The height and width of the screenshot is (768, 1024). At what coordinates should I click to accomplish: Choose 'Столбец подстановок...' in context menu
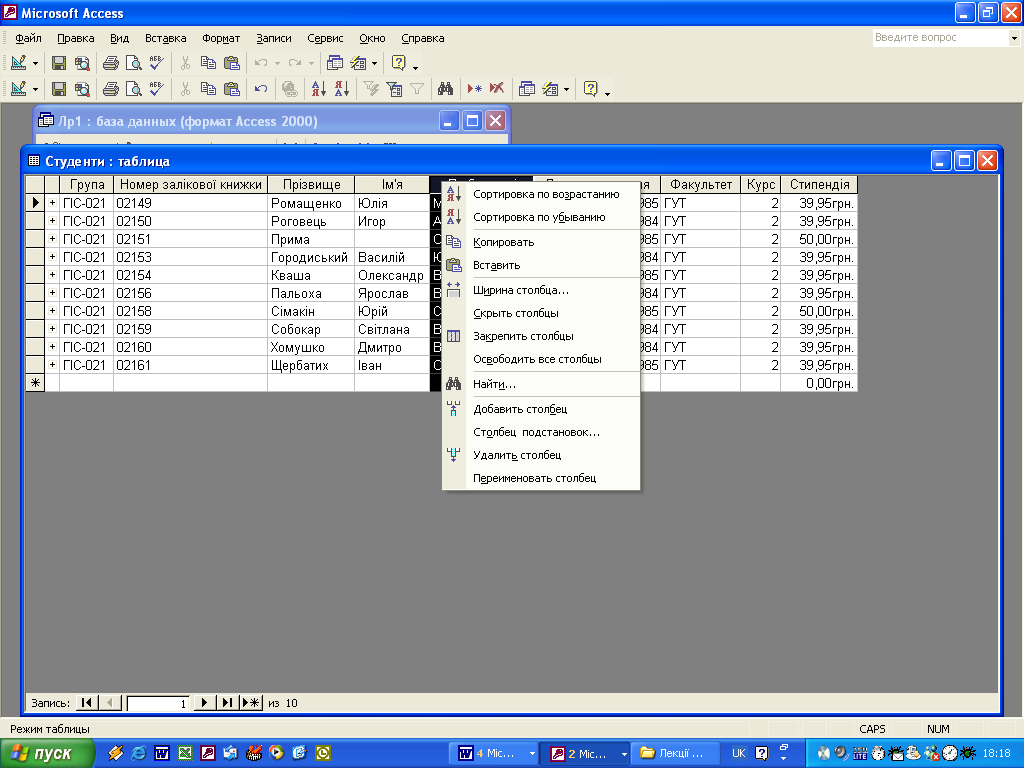point(541,432)
